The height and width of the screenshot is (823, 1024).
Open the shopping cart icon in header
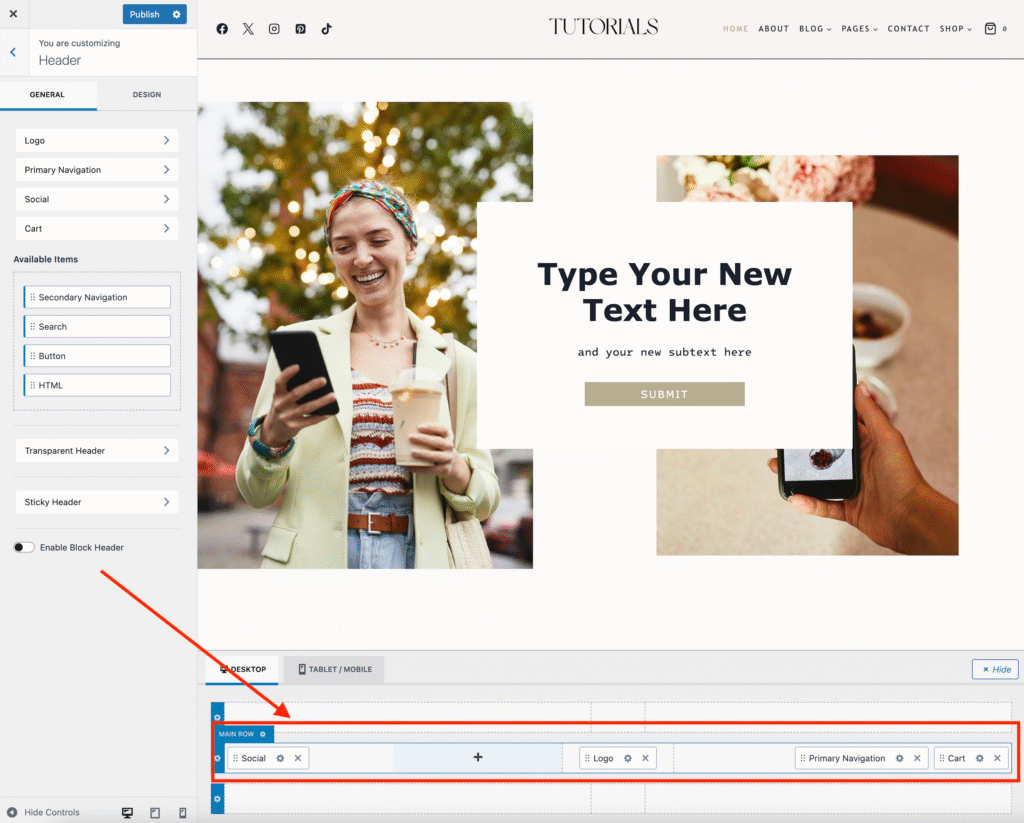990,29
